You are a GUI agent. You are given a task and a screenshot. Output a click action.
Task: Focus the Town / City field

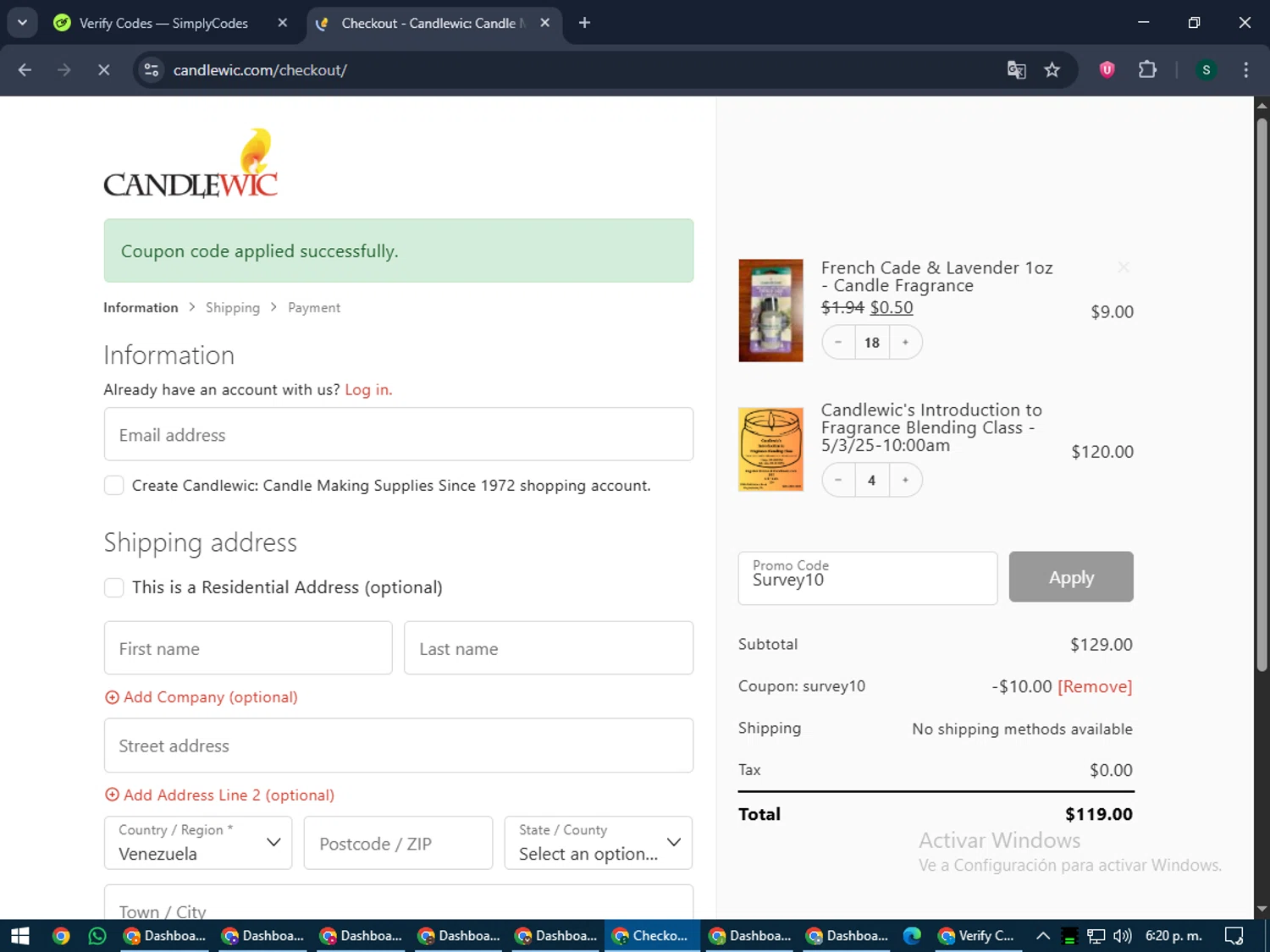pos(399,902)
